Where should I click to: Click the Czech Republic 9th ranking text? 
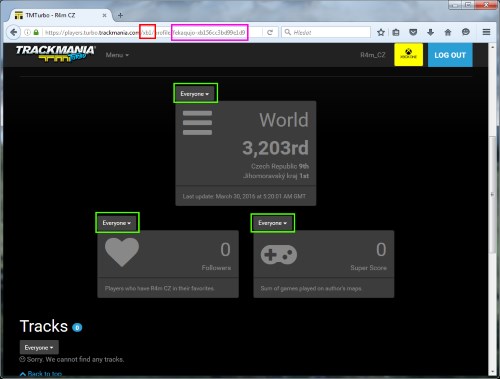click(280, 166)
